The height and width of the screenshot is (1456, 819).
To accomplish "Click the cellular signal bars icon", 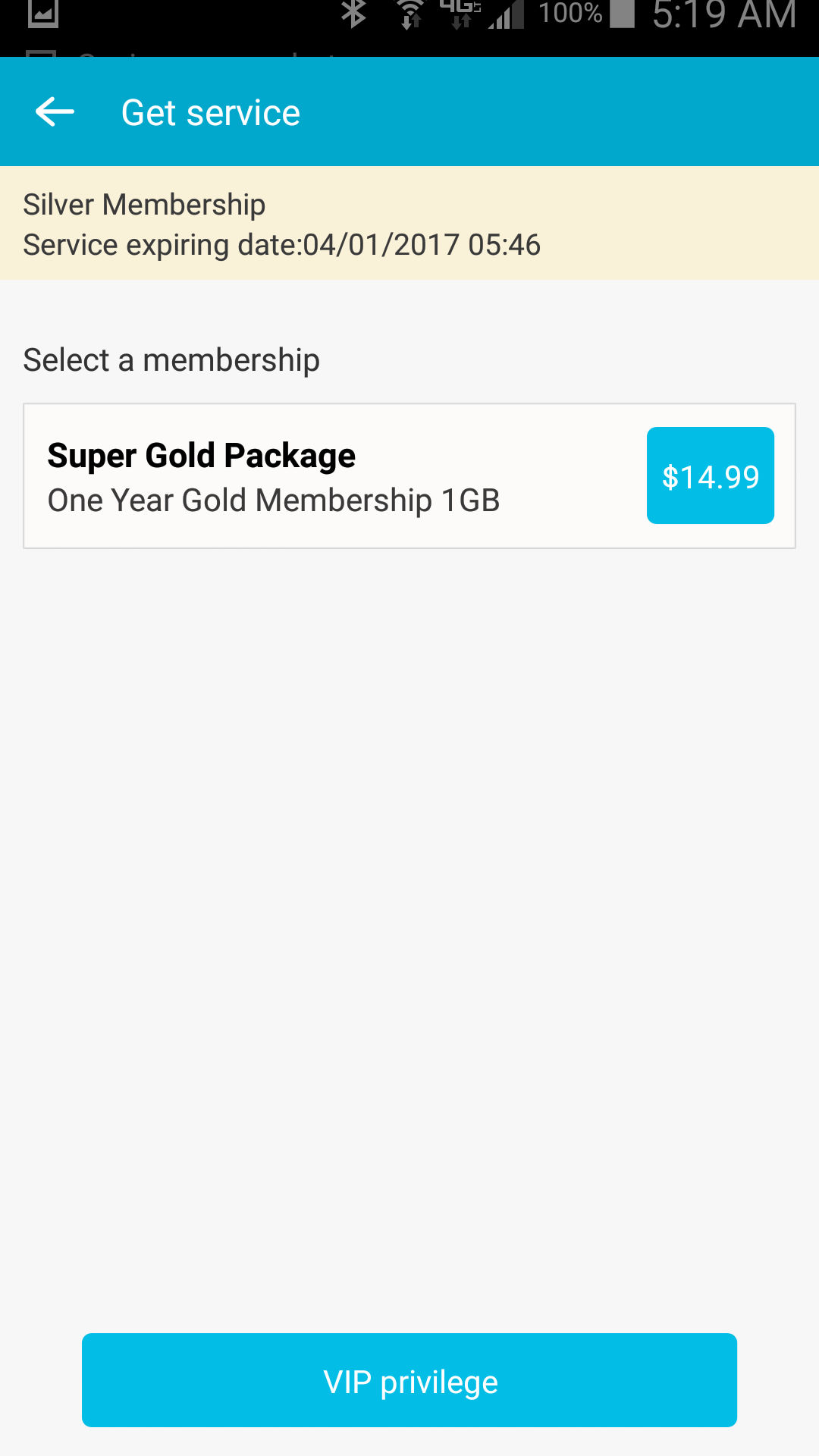I will (x=506, y=14).
